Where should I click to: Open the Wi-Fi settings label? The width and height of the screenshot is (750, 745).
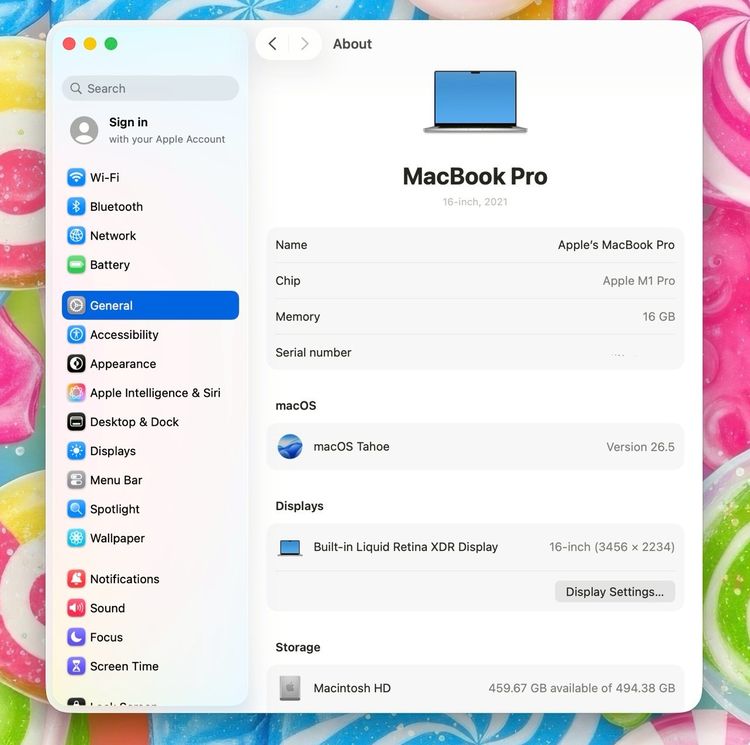[105, 177]
